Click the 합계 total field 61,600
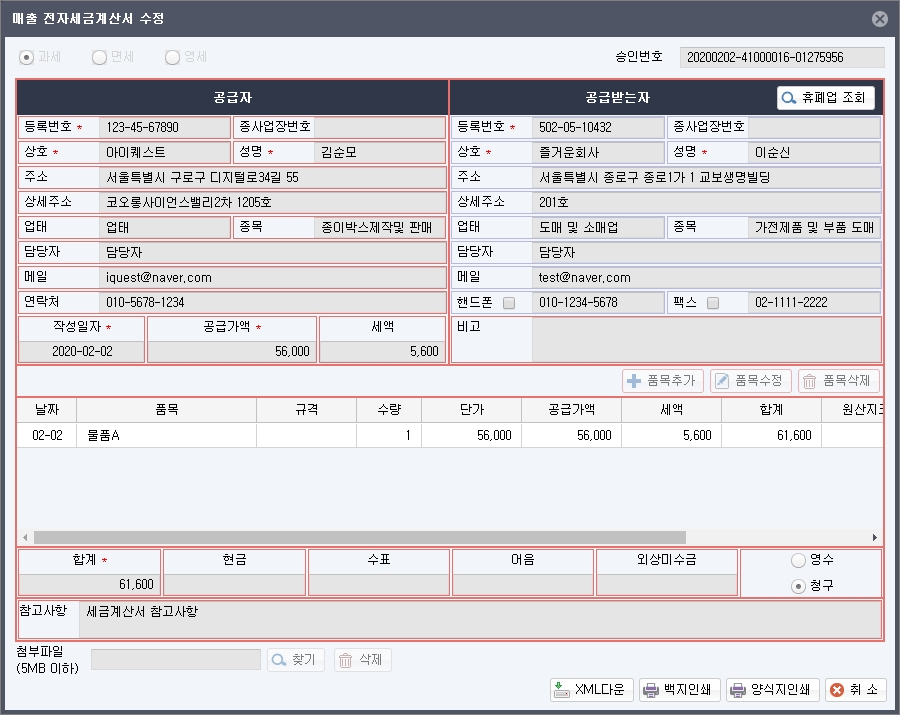Image resolution: width=900 pixels, height=715 pixels. tap(90, 585)
